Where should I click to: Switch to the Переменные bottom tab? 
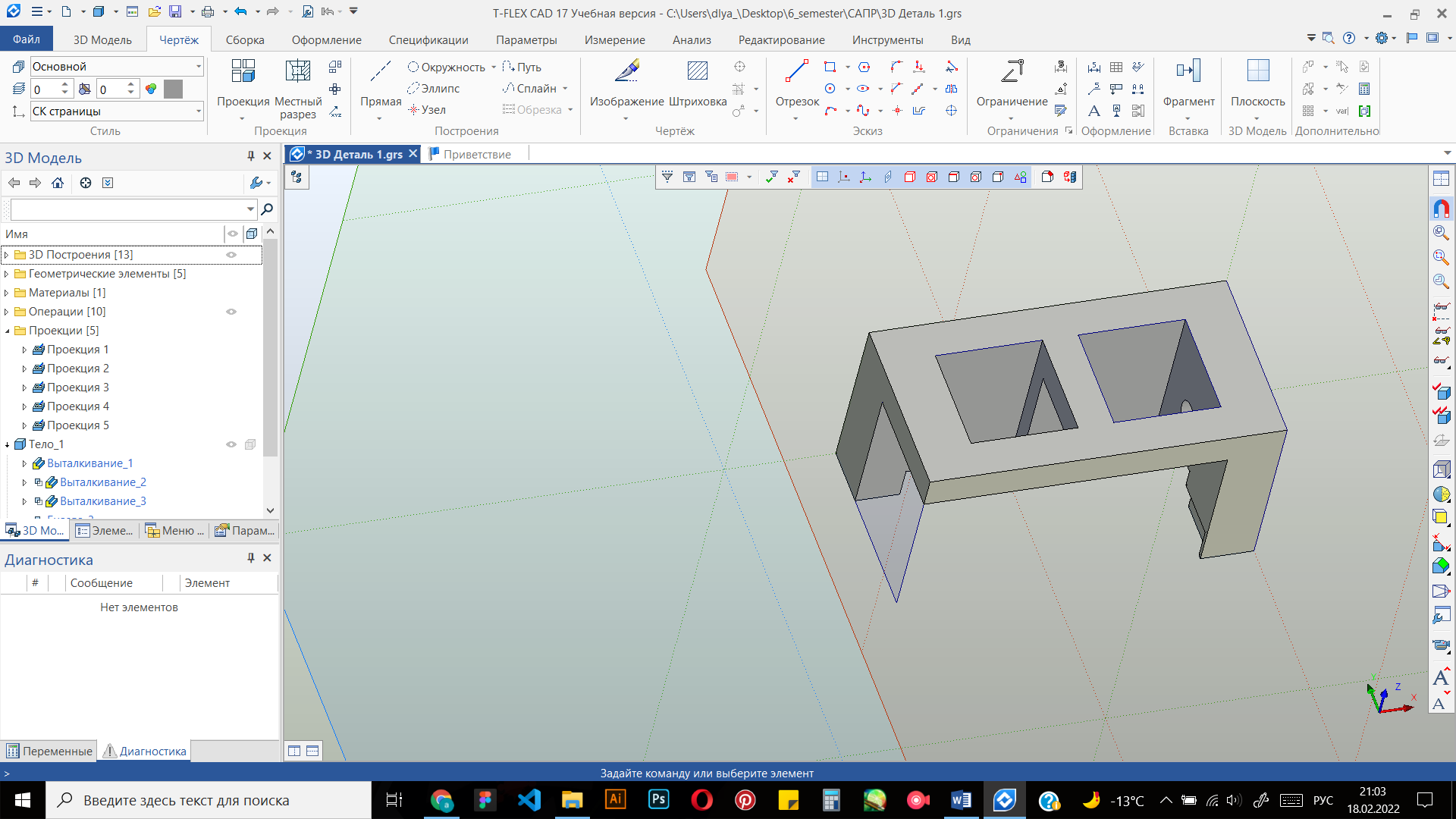click(x=49, y=751)
